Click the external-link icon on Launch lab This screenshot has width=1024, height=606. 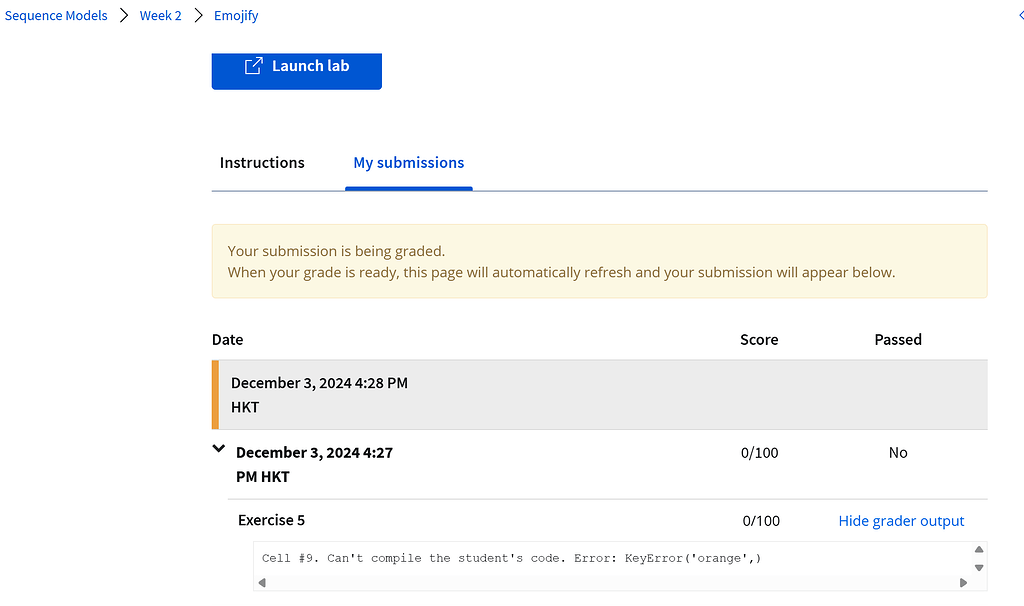[254, 66]
